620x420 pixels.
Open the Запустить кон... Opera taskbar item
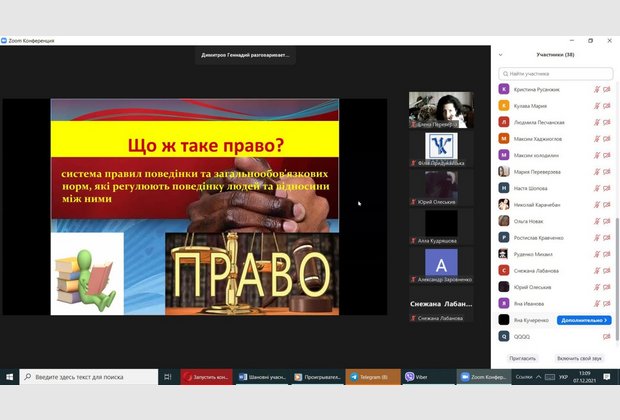206,377
